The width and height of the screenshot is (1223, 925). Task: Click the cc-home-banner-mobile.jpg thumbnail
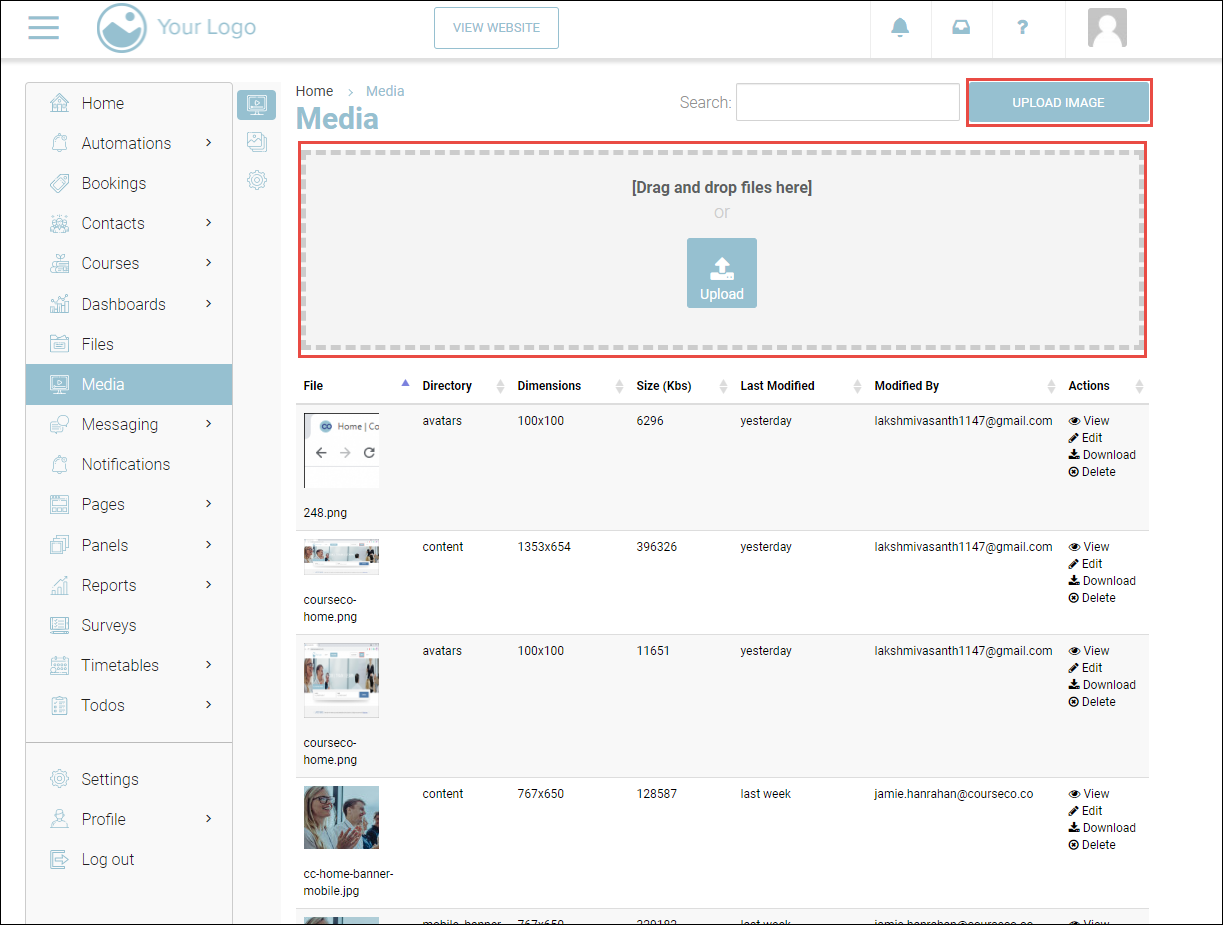point(341,817)
